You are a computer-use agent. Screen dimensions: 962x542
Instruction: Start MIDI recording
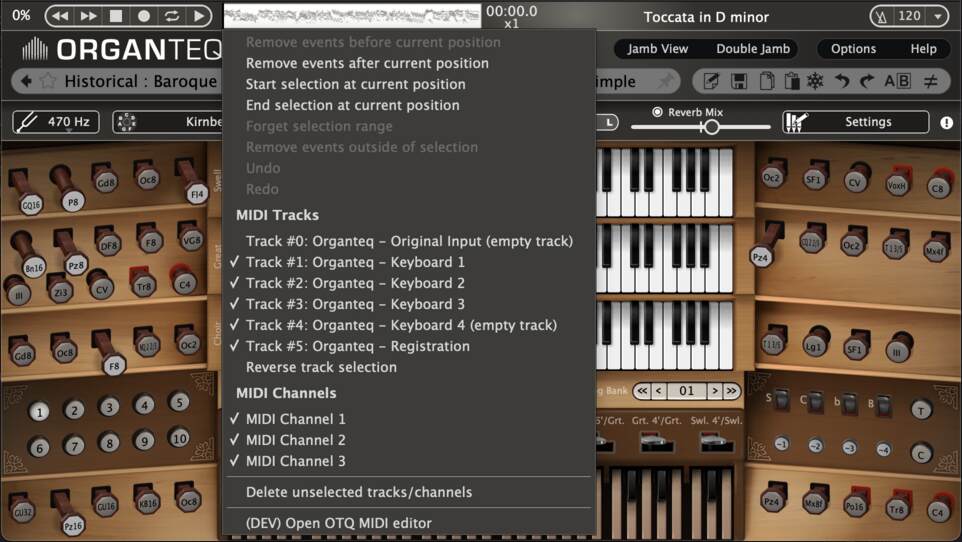pos(144,16)
